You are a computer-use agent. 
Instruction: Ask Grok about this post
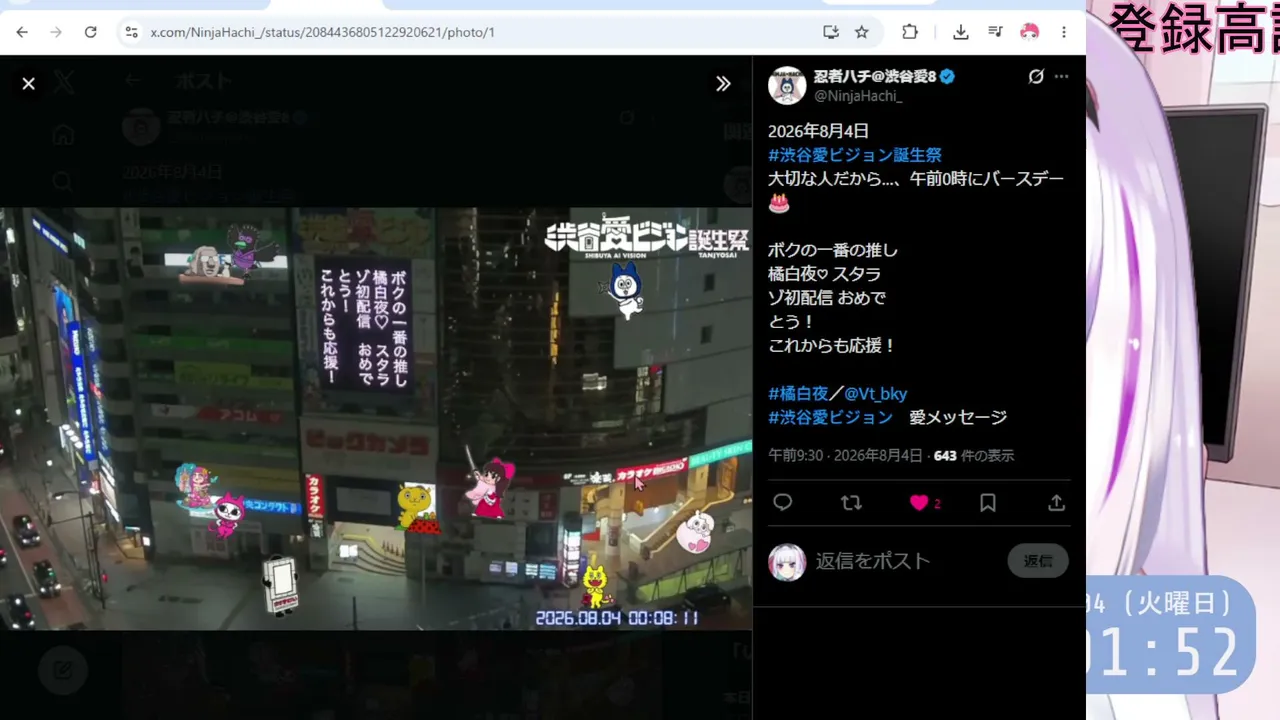[x=1036, y=76]
